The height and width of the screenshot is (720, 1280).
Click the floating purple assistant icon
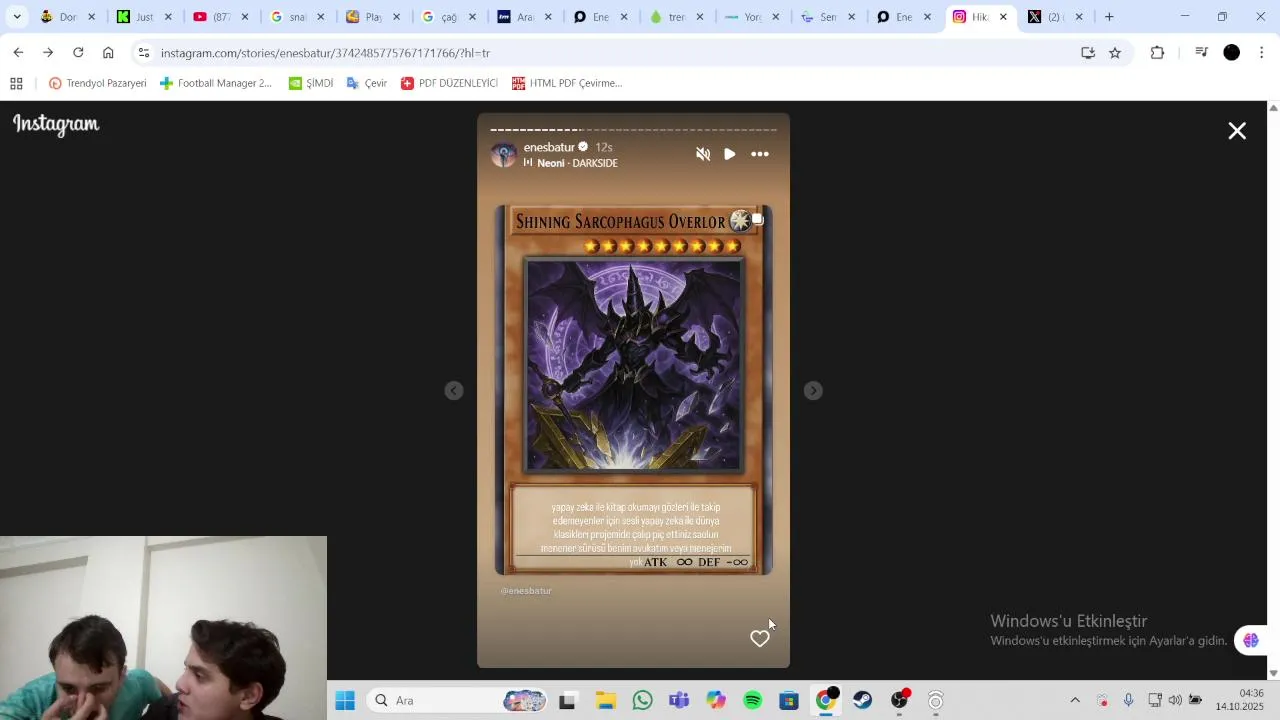point(1251,641)
